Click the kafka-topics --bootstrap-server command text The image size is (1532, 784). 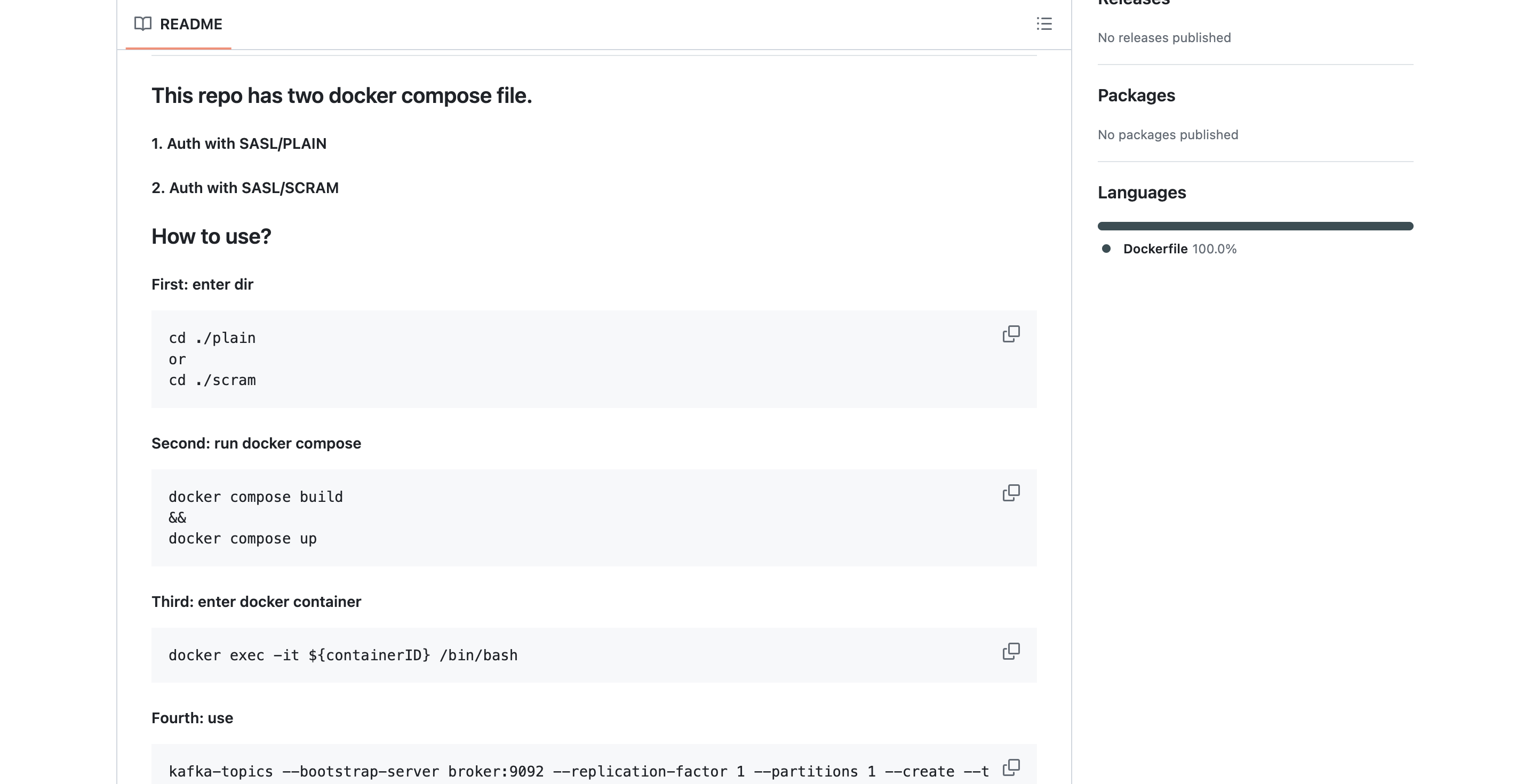click(579, 772)
